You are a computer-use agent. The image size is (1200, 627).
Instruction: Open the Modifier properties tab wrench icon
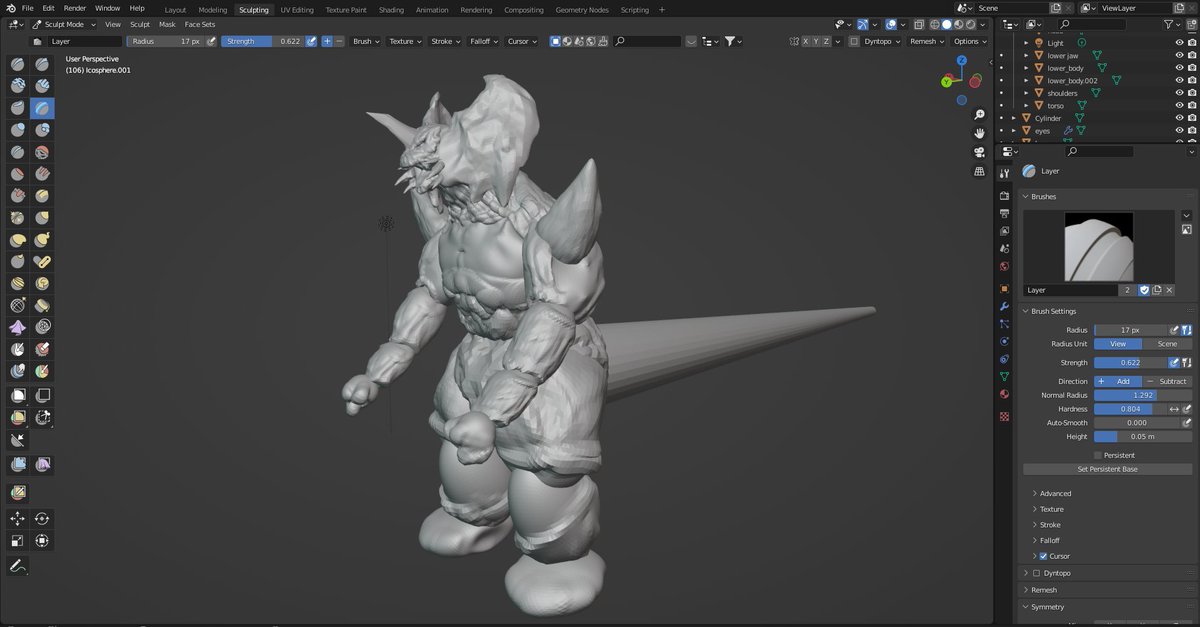pyautogui.click(x=1004, y=306)
